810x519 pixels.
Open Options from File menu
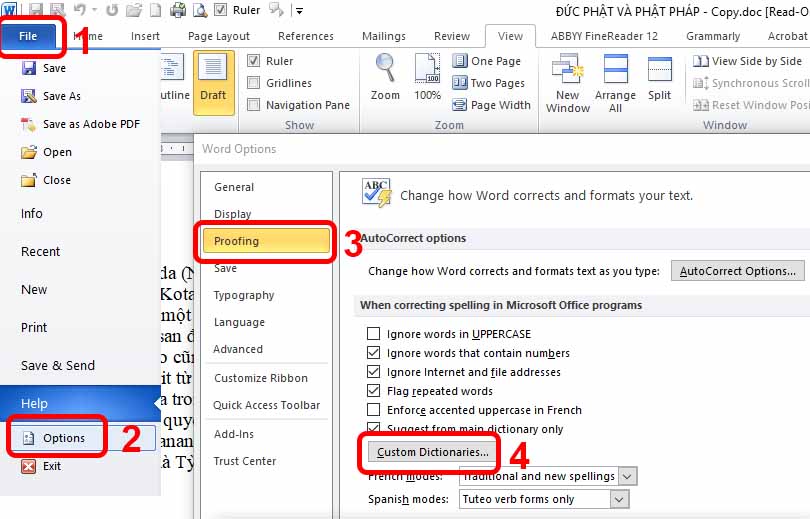(83, 438)
